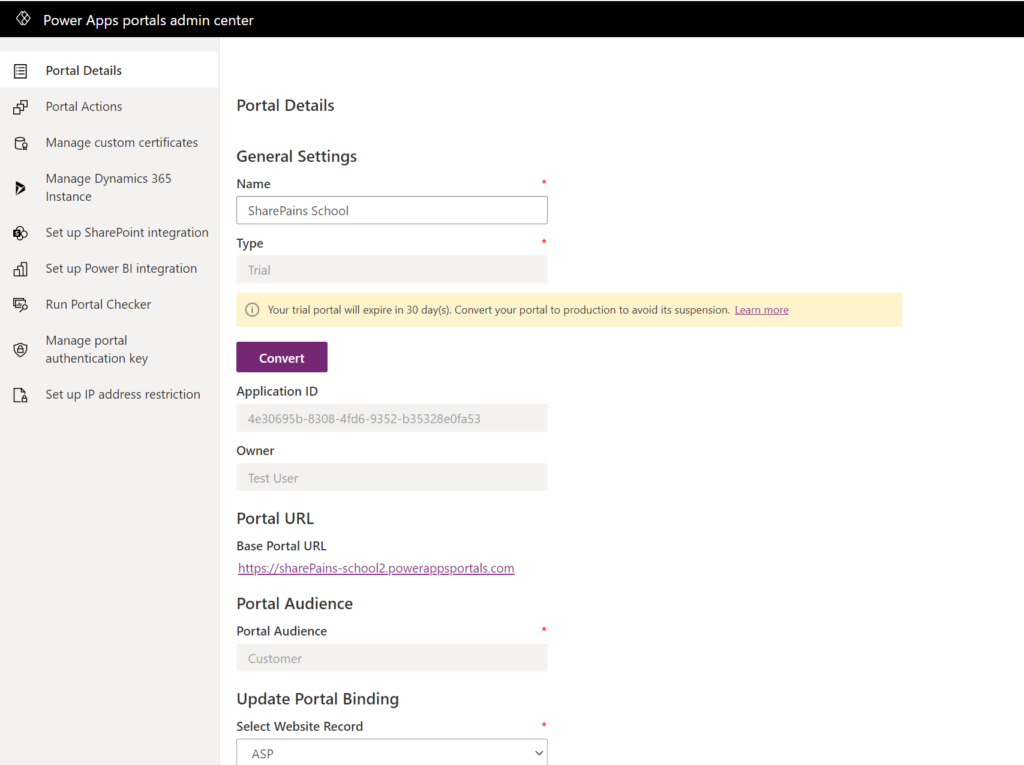This screenshot has height=765, width=1024.
Task: Click the custom certificates icon
Action: pos(21,143)
